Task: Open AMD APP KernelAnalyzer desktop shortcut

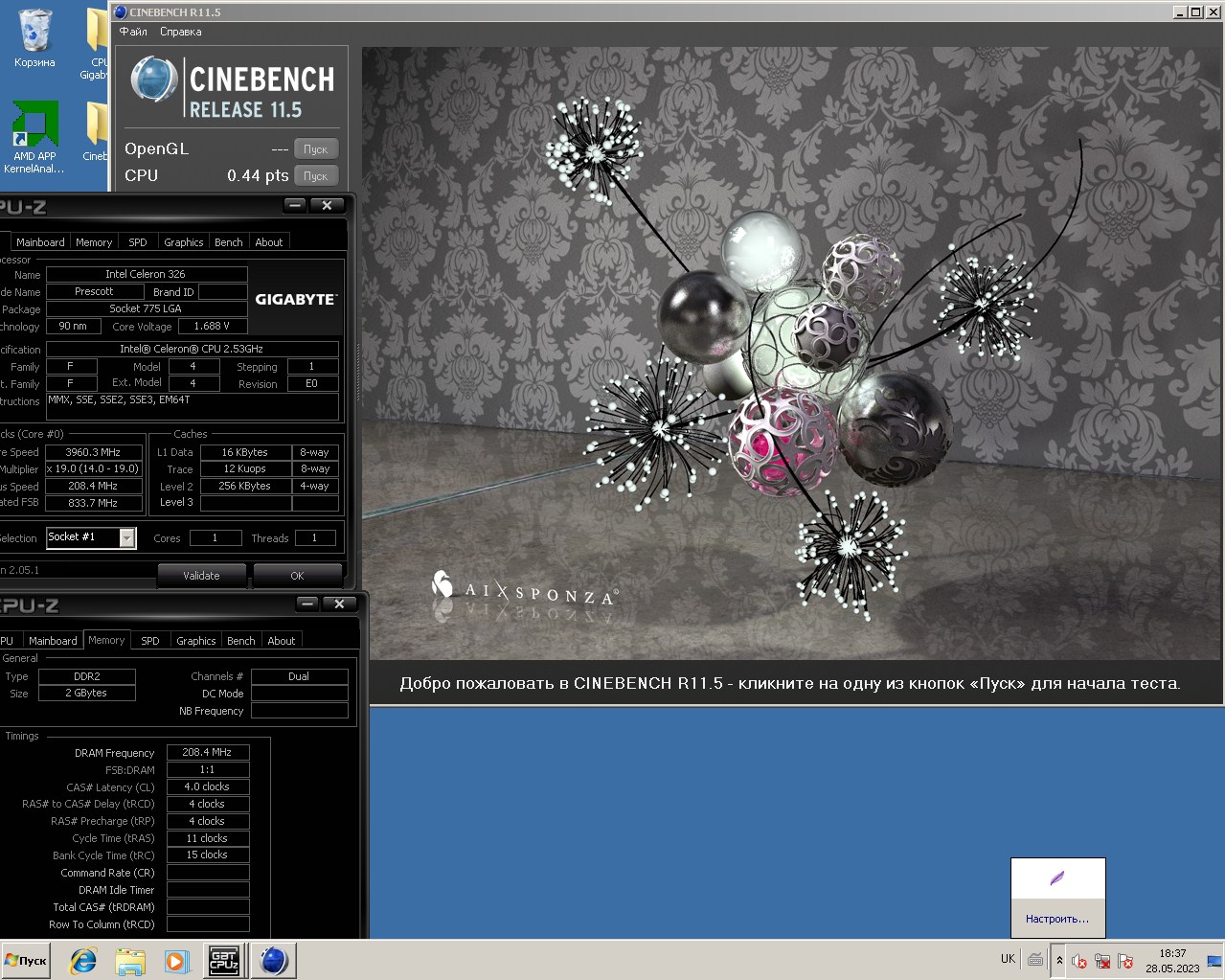Action: [x=34, y=138]
